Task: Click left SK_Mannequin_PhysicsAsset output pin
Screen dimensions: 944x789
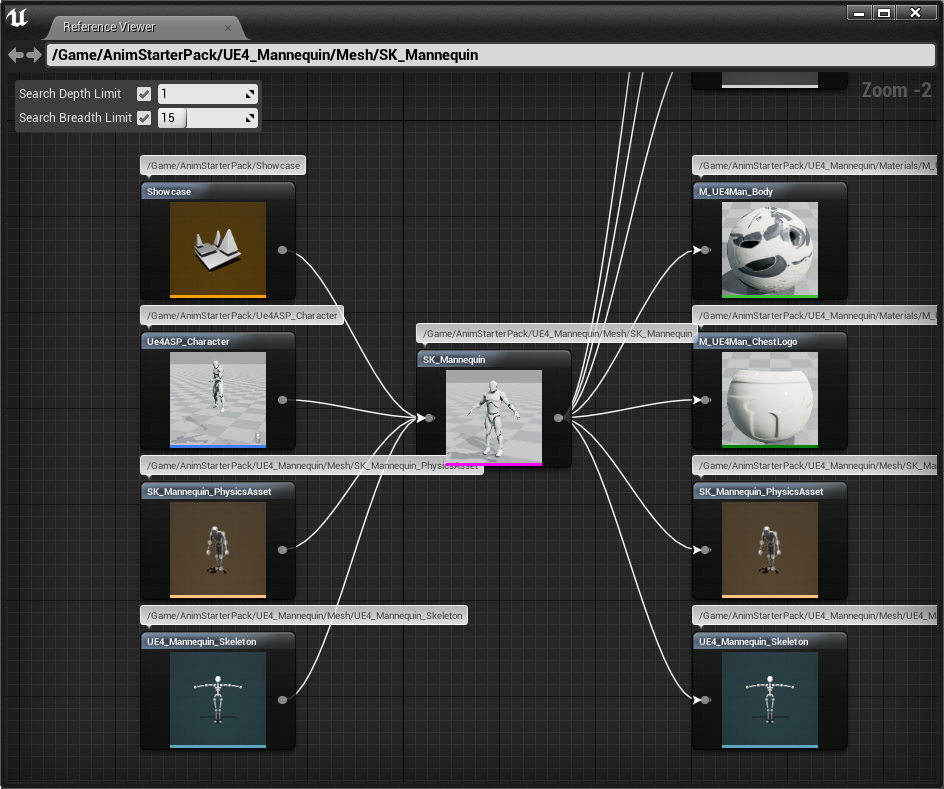Action: click(282, 549)
